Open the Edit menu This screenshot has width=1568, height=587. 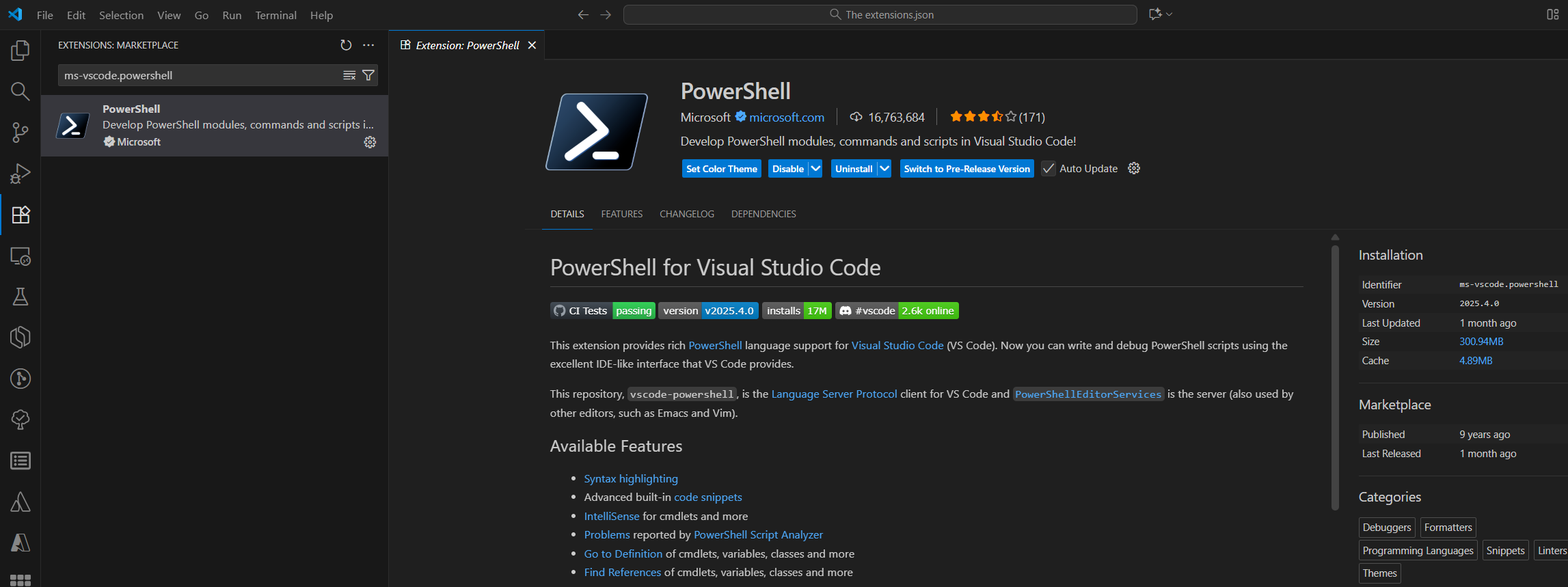(x=76, y=15)
